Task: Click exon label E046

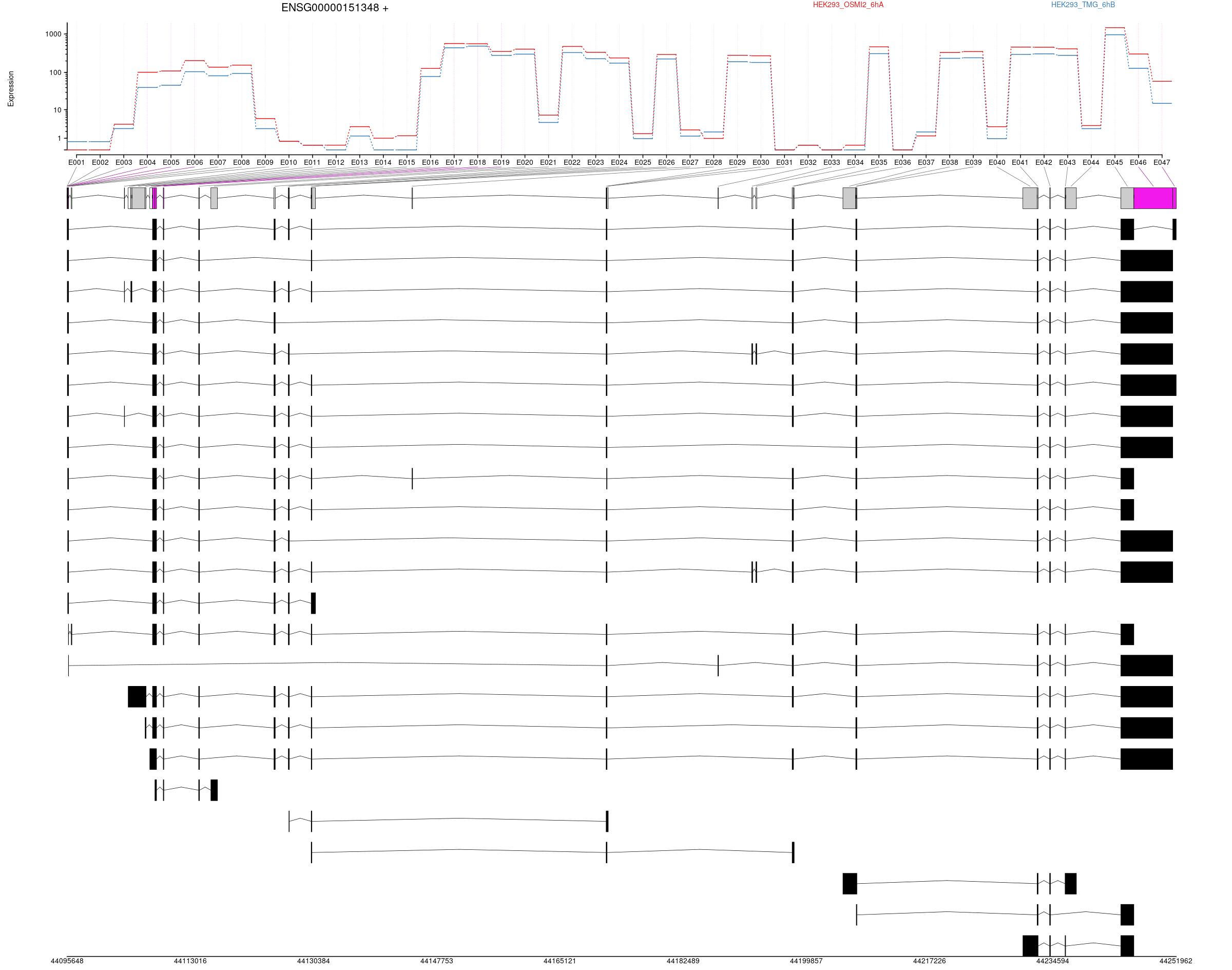Action: [x=1139, y=162]
